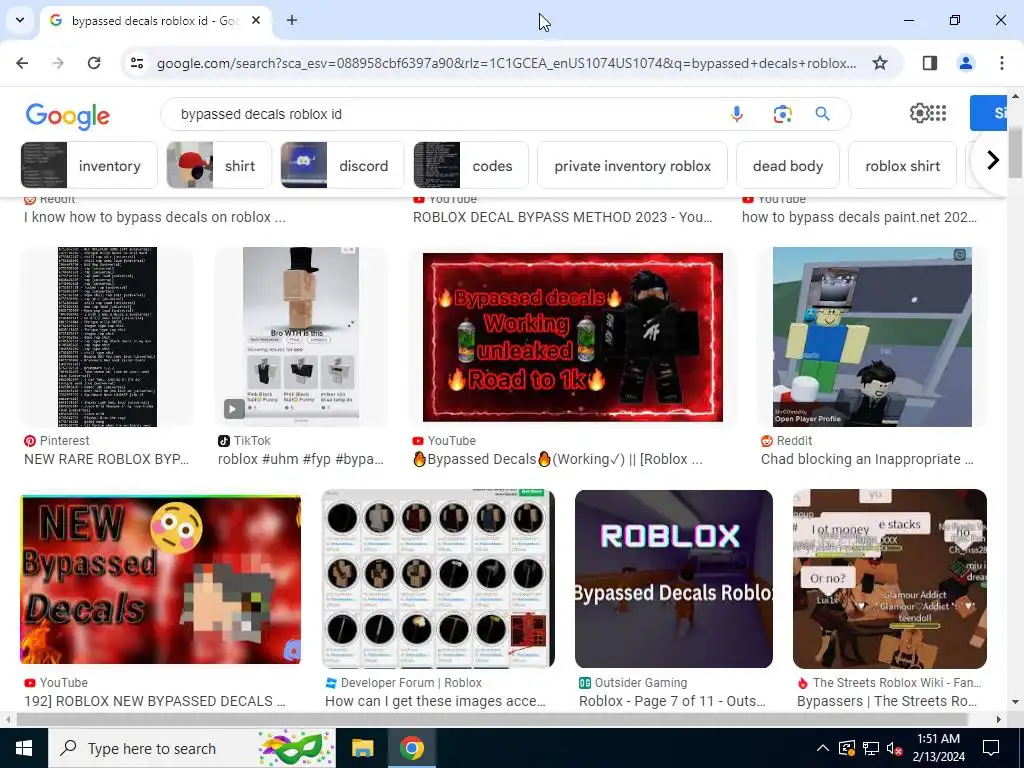
Task: Open the Google apps grid
Action: pyautogui.click(x=937, y=113)
